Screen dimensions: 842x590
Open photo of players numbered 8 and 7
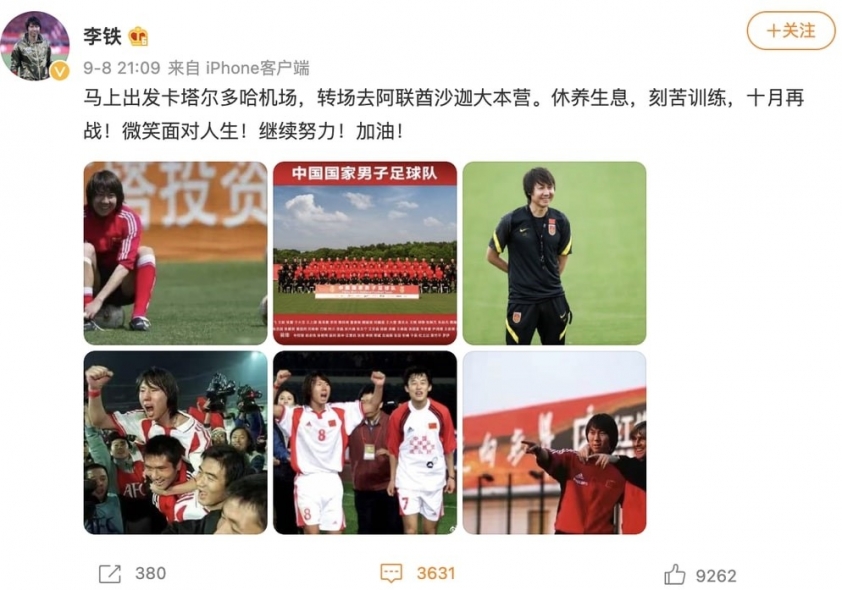coord(365,442)
